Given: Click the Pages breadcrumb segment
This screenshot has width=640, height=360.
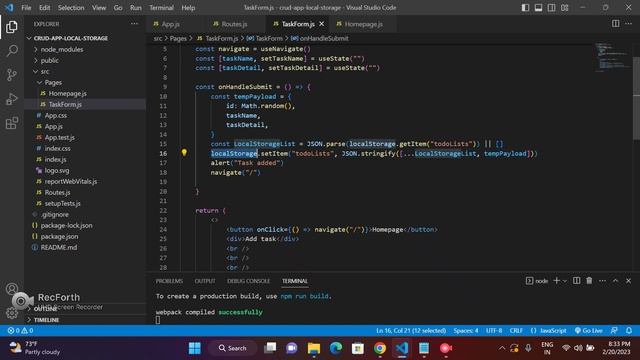Looking at the screenshot, I should click(178, 38).
